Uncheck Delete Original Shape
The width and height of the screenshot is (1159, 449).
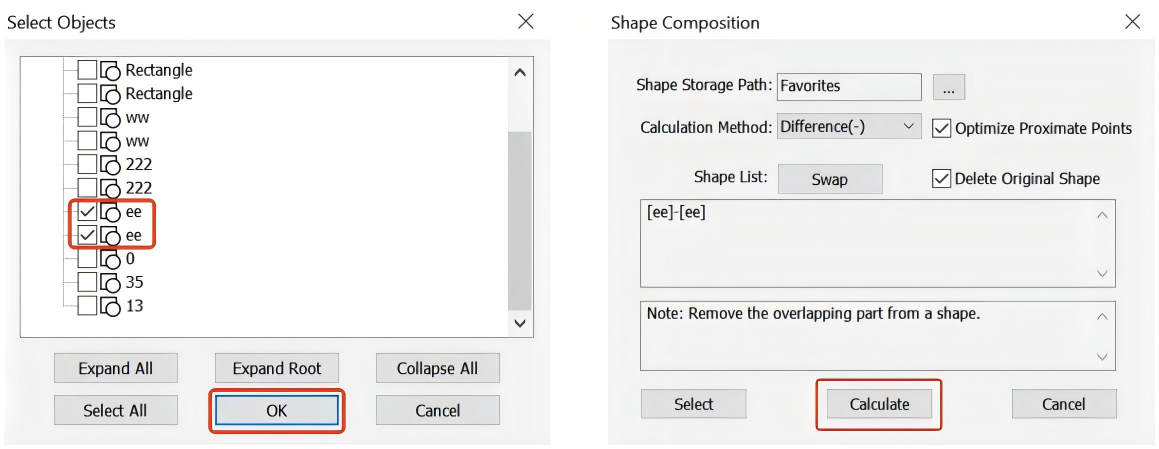[942, 178]
